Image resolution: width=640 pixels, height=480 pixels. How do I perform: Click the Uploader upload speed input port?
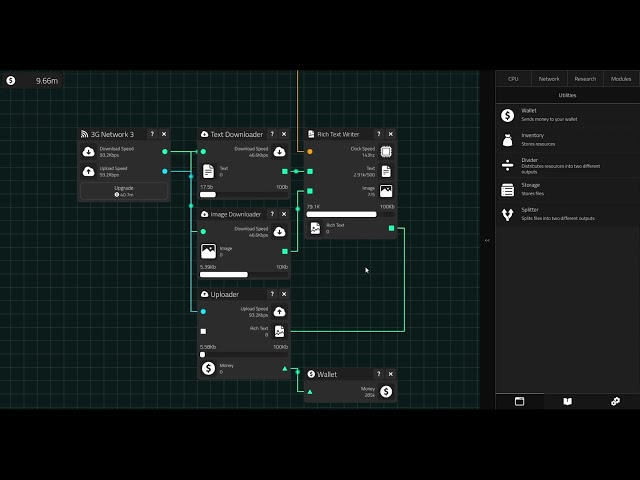click(203, 311)
